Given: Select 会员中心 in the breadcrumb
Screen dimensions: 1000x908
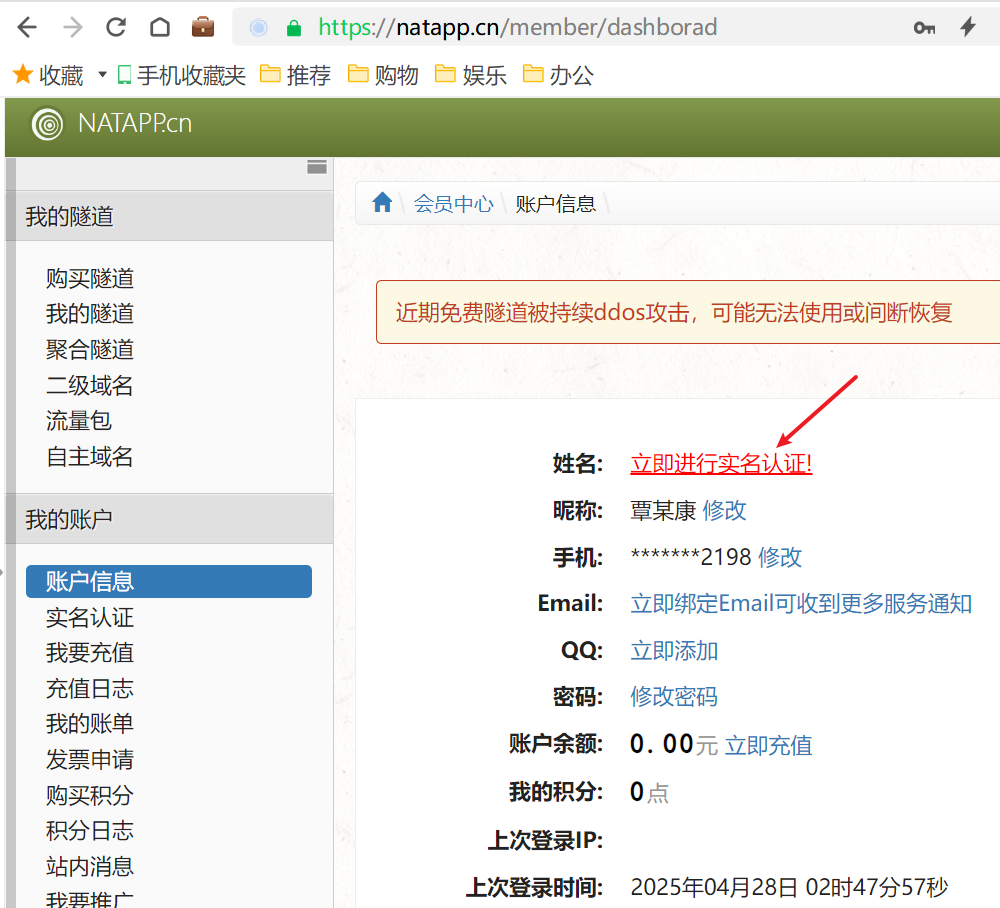Looking at the screenshot, I should (x=453, y=203).
